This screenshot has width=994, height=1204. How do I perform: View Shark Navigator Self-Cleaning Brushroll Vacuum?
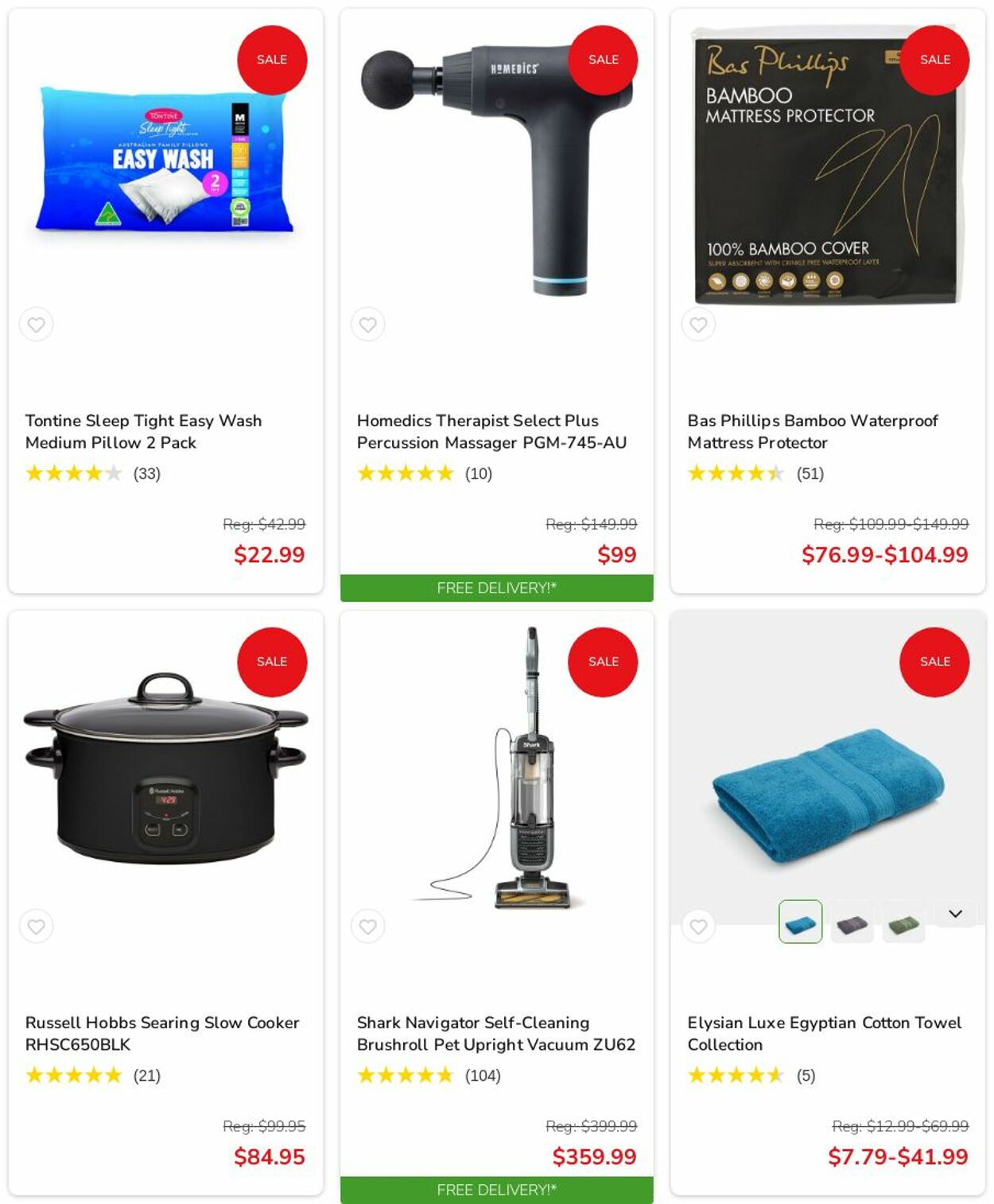pyautogui.click(x=496, y=1033)
